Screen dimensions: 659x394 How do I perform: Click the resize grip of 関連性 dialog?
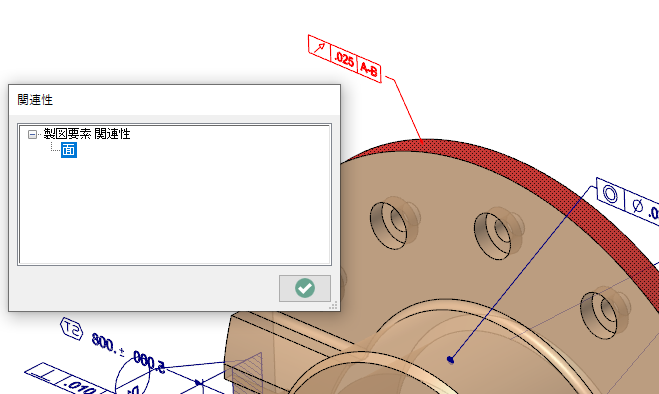(x=333, y=305)
